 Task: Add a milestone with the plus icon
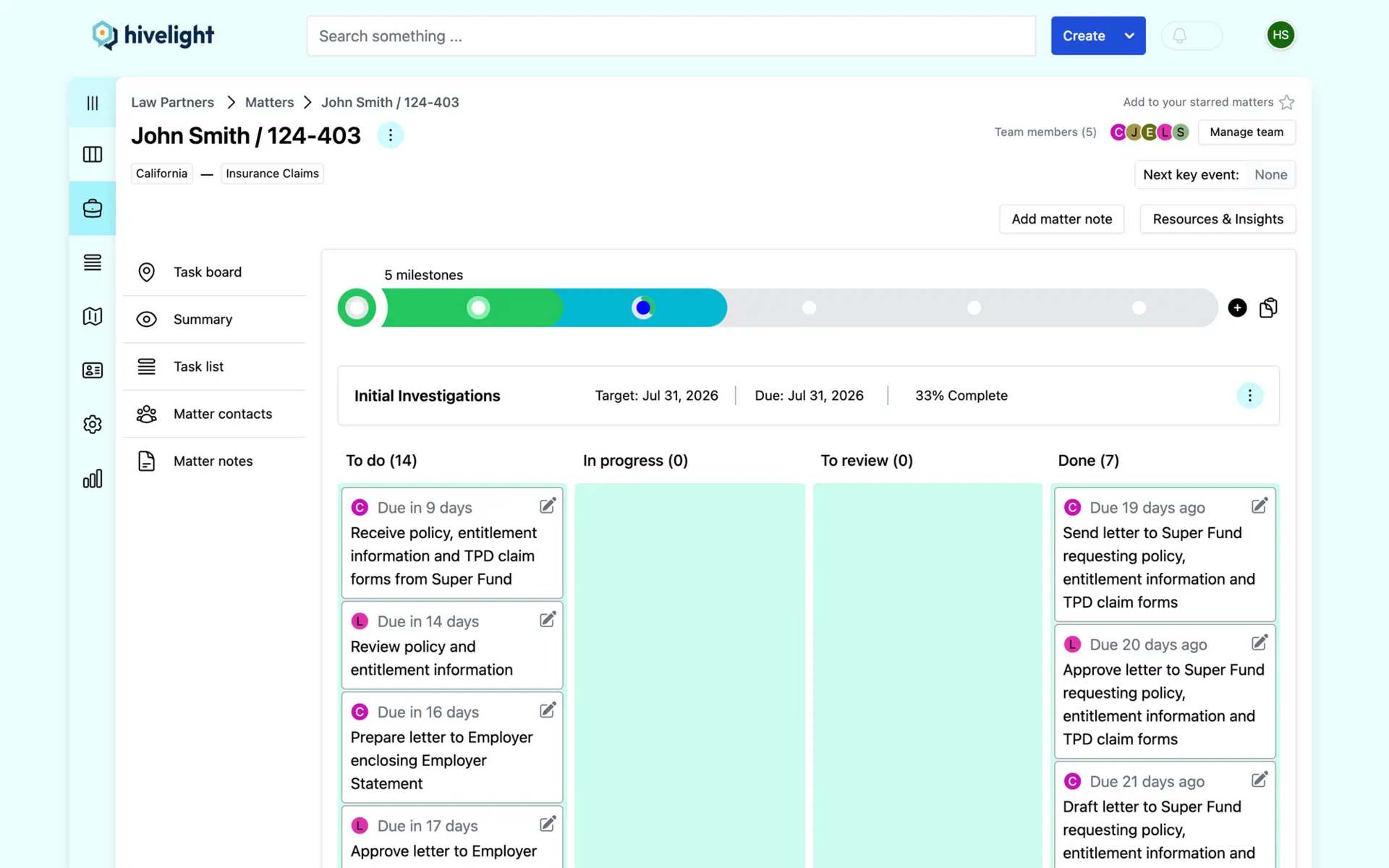(x=1238, y=308)
